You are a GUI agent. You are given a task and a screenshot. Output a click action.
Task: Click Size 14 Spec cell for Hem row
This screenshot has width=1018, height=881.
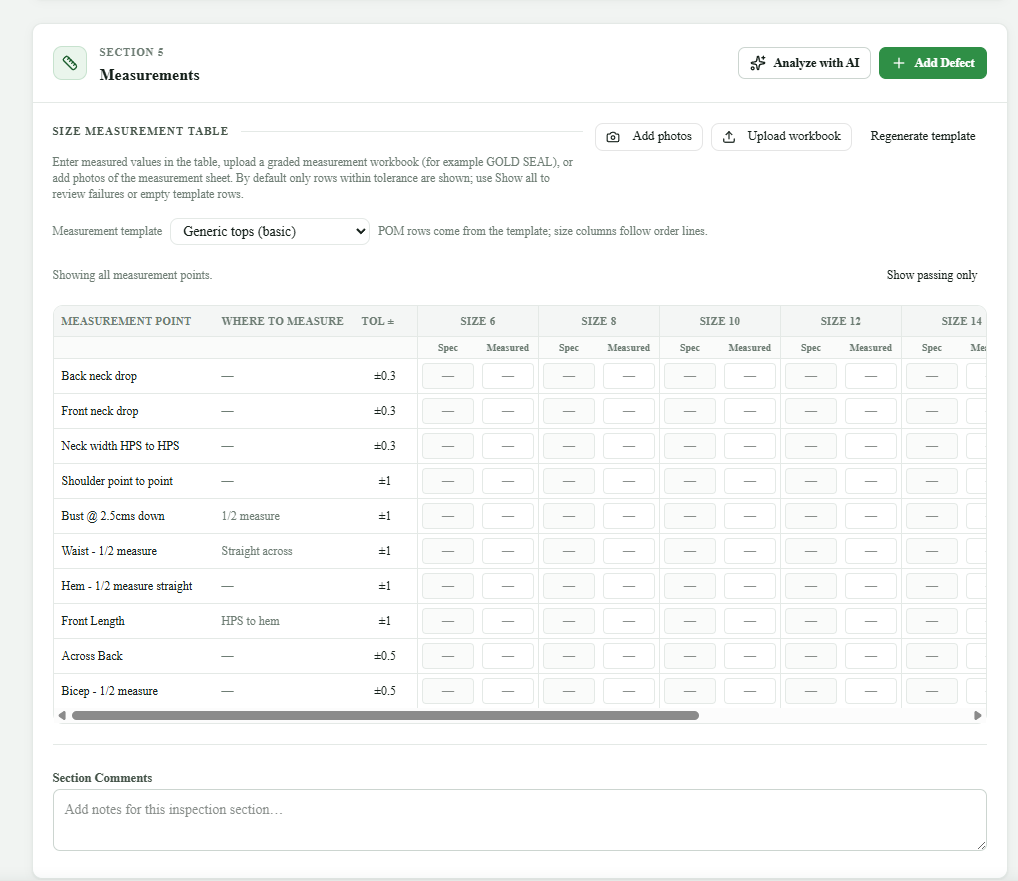[x=932, y=586]
